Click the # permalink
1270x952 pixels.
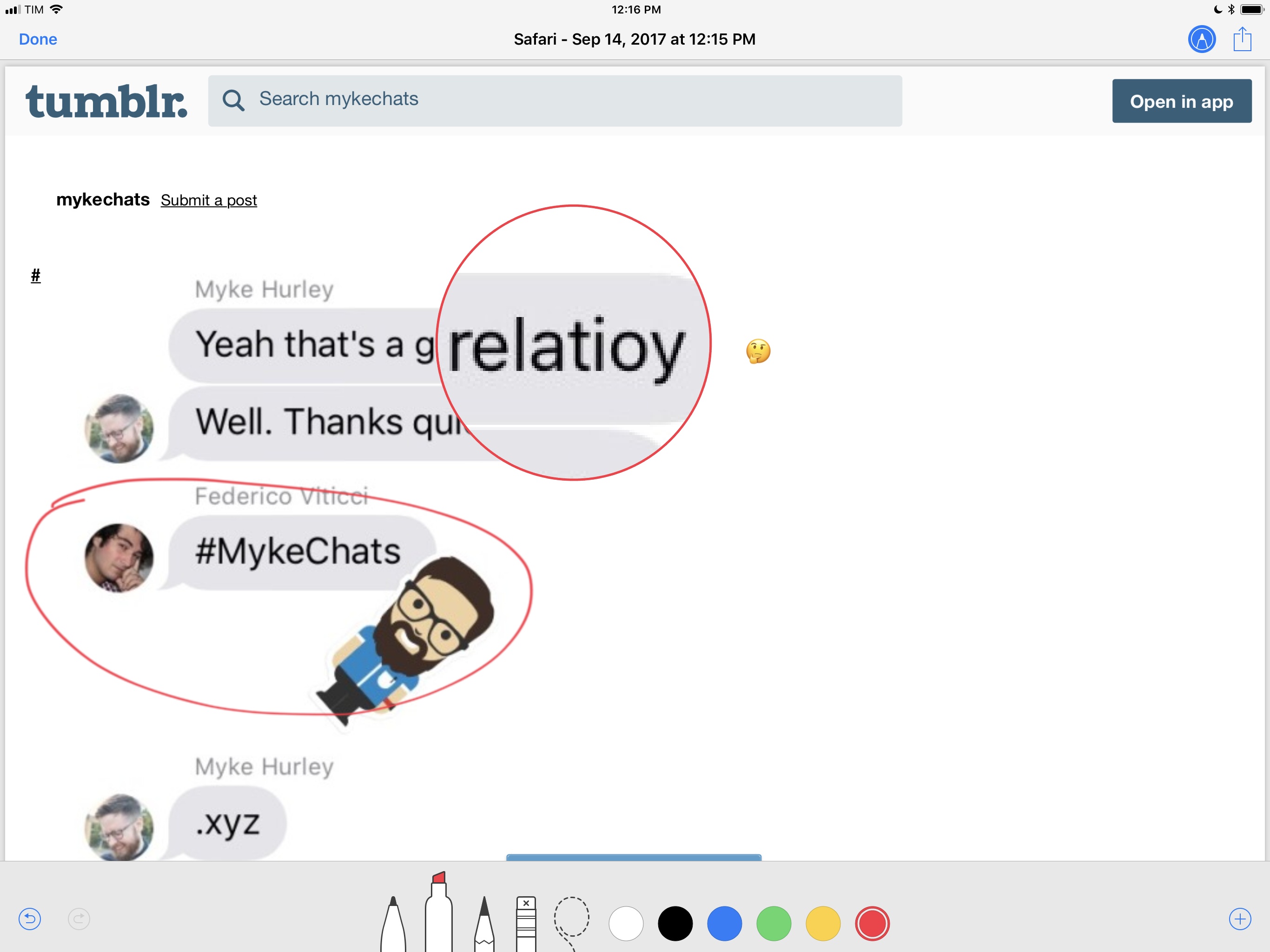point(36,276)
